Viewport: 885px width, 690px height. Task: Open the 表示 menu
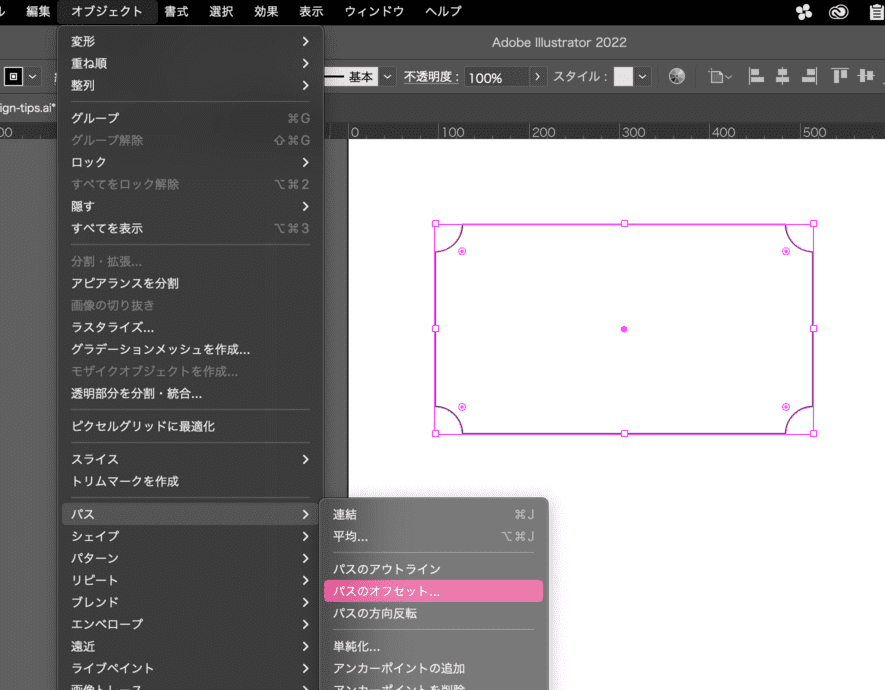(310, 12)
